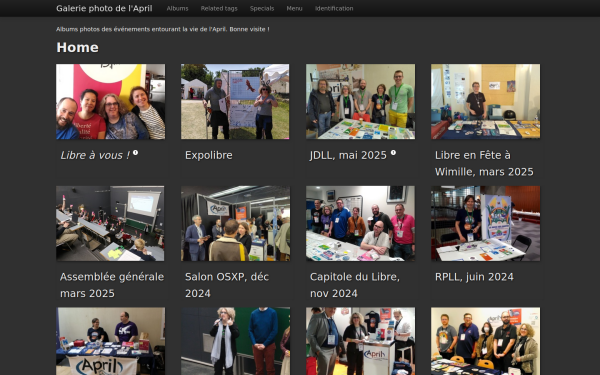This screenshot has width=600, height=375.
Task: Click Assemblée générale mars 2025 title
Action: click(112, 285)
